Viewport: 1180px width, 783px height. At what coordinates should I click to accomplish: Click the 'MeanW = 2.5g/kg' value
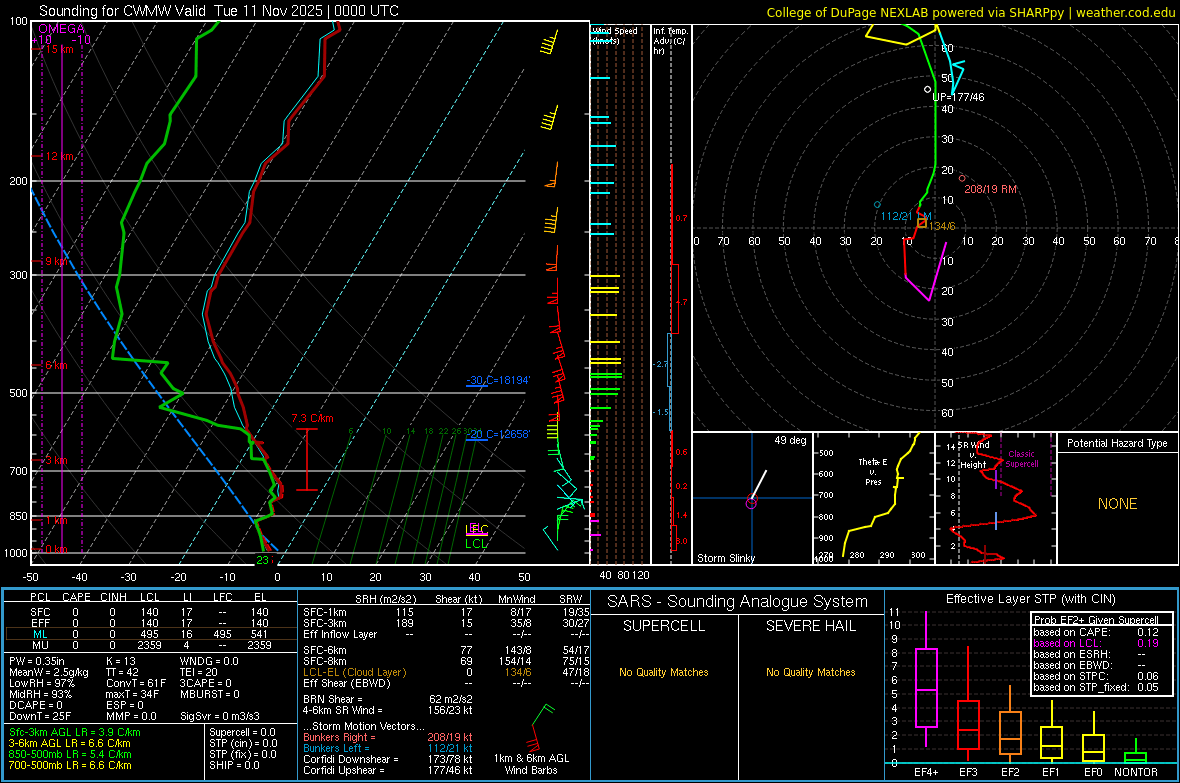(49, 672)
